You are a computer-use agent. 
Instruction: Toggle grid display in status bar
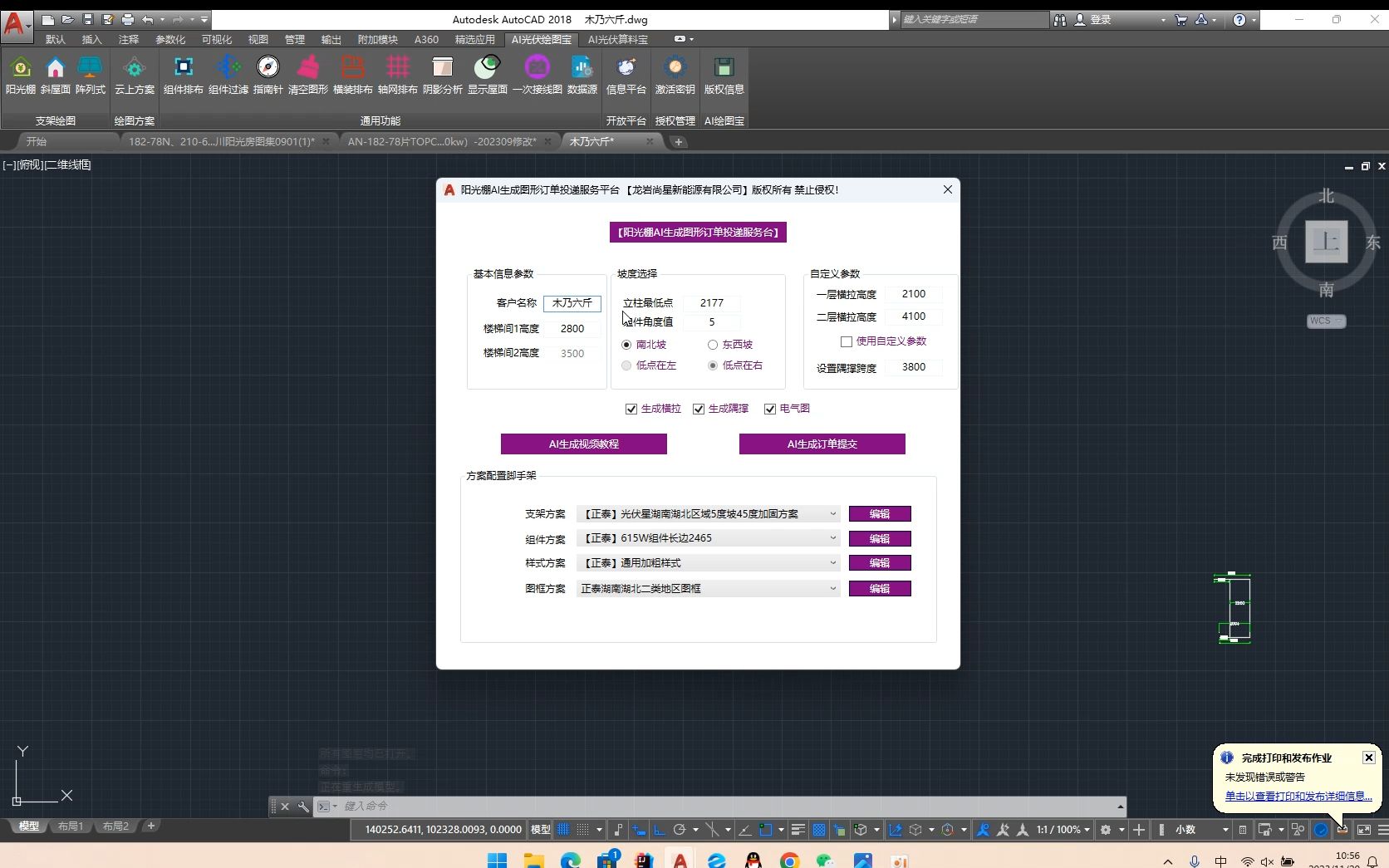click(x=564, y=829)
